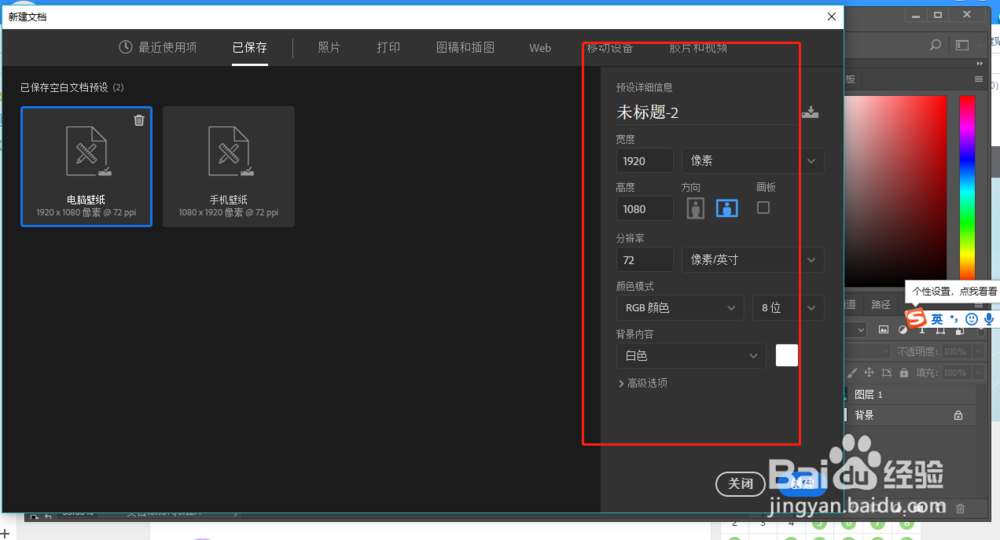Delete the 电脑壁纸 preset with trash icon

[x=139, y=120]
